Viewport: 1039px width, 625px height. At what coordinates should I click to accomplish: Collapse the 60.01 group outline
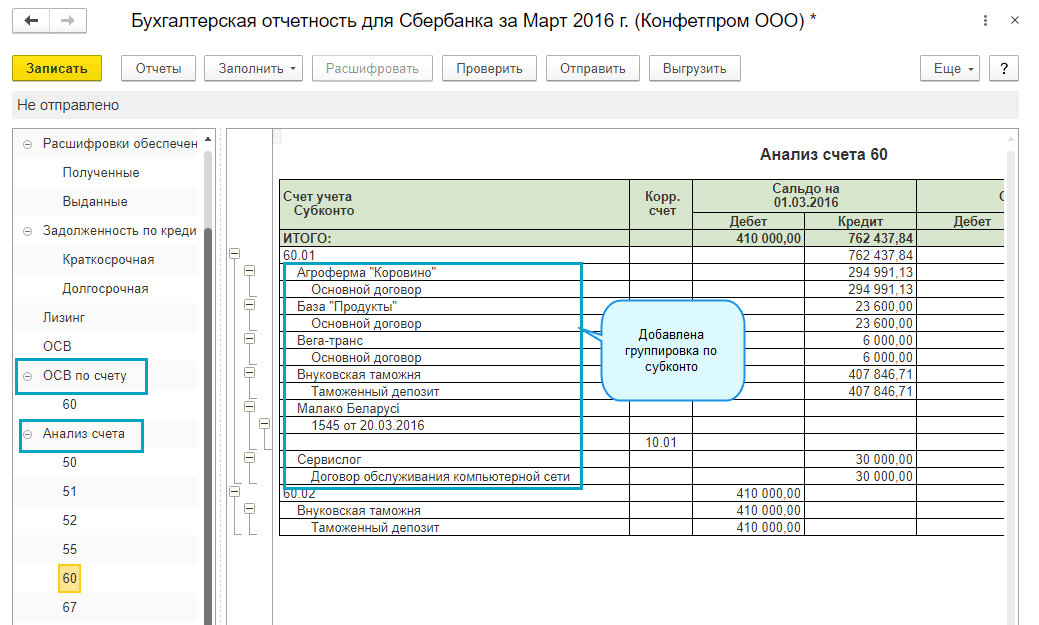[x=235, y=254]
